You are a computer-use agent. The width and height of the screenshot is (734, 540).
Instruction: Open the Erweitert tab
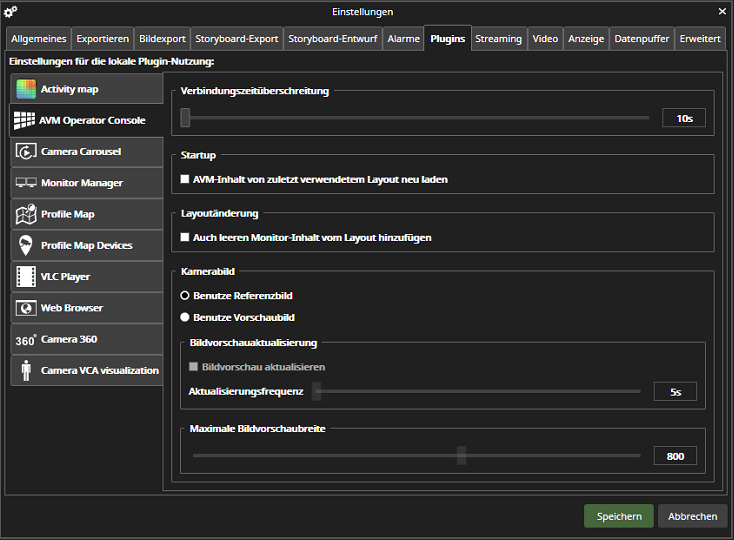(700, 39)
